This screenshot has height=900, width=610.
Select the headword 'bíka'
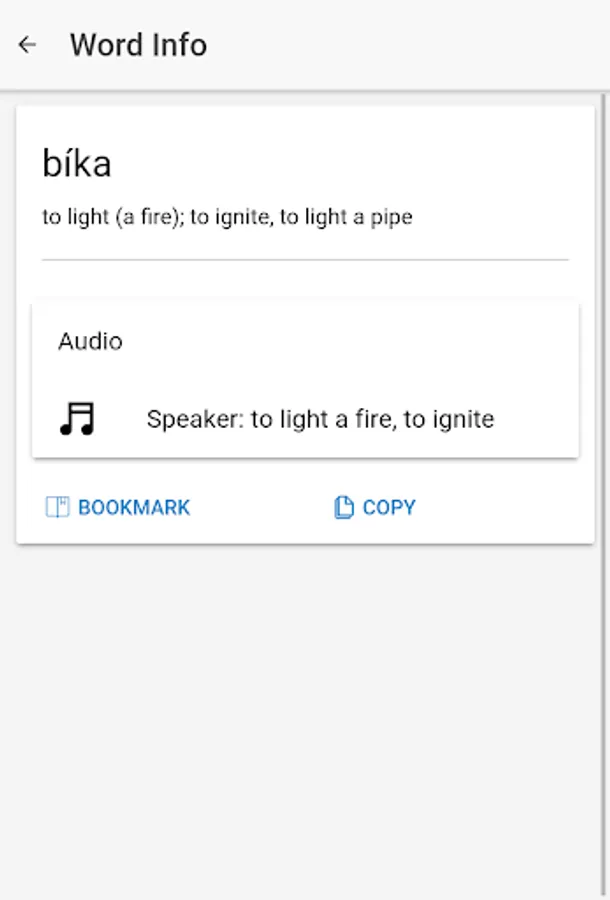pyautogui.click(x=77, y=164)
